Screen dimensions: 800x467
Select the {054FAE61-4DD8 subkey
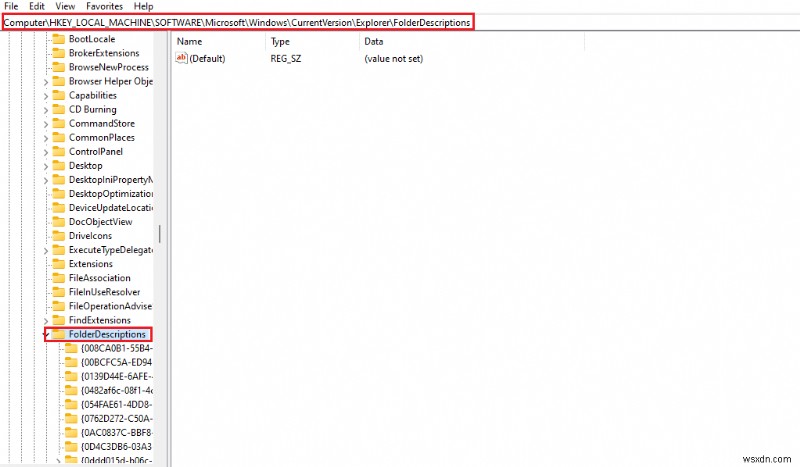click(117, 404)
